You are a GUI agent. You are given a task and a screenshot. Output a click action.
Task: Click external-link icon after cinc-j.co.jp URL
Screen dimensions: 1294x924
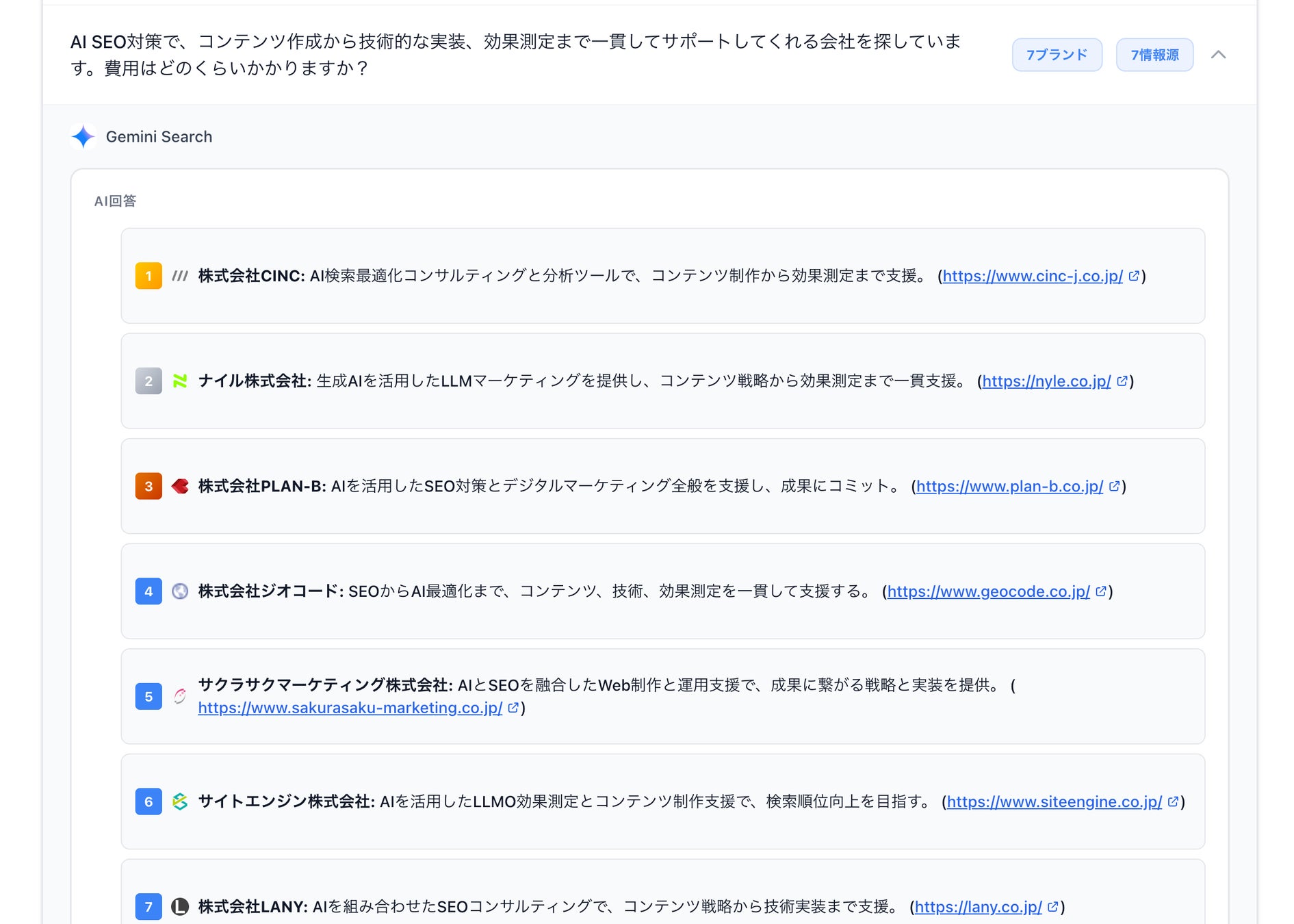(x=1134, y=276)
